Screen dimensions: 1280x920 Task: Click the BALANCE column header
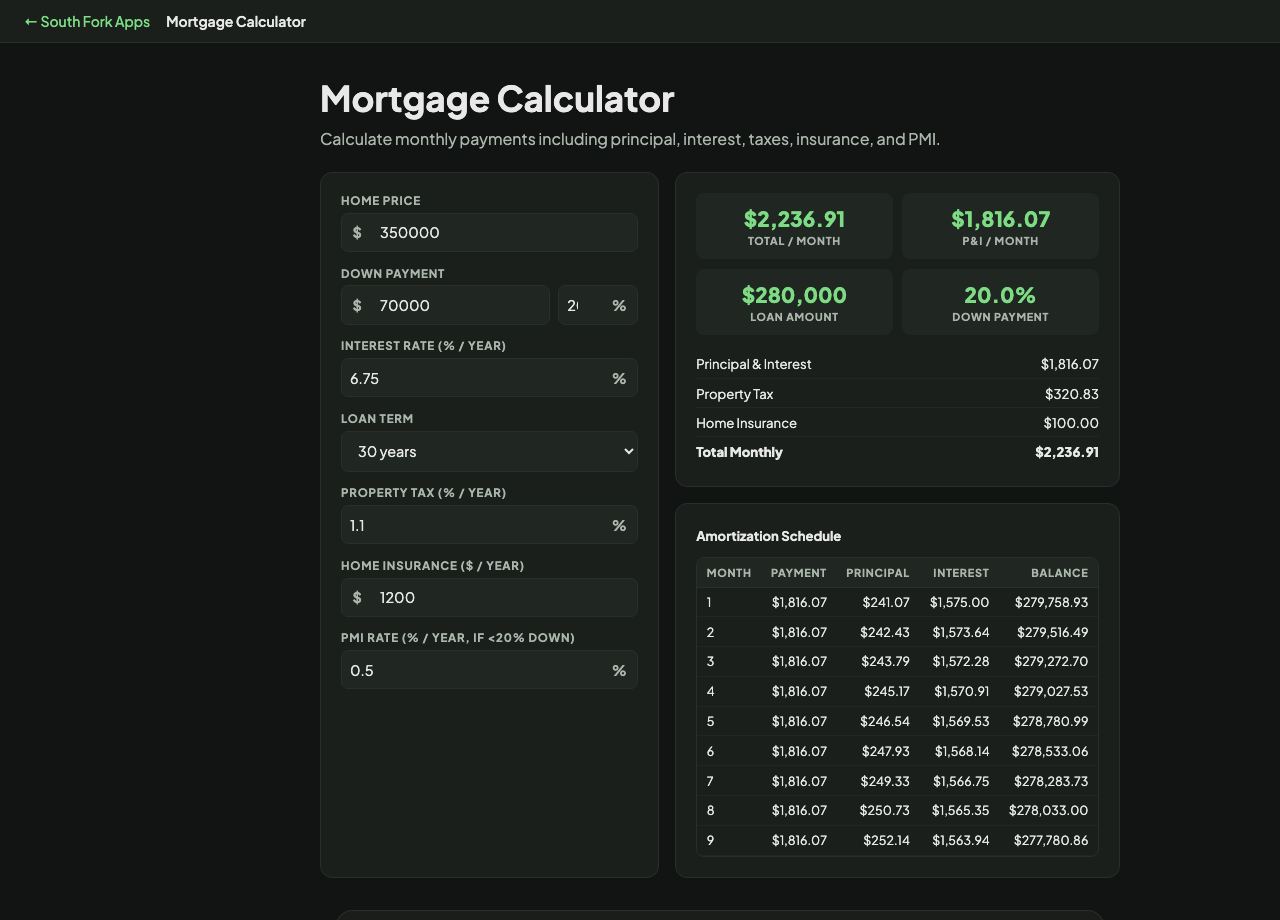(1059, 573)
